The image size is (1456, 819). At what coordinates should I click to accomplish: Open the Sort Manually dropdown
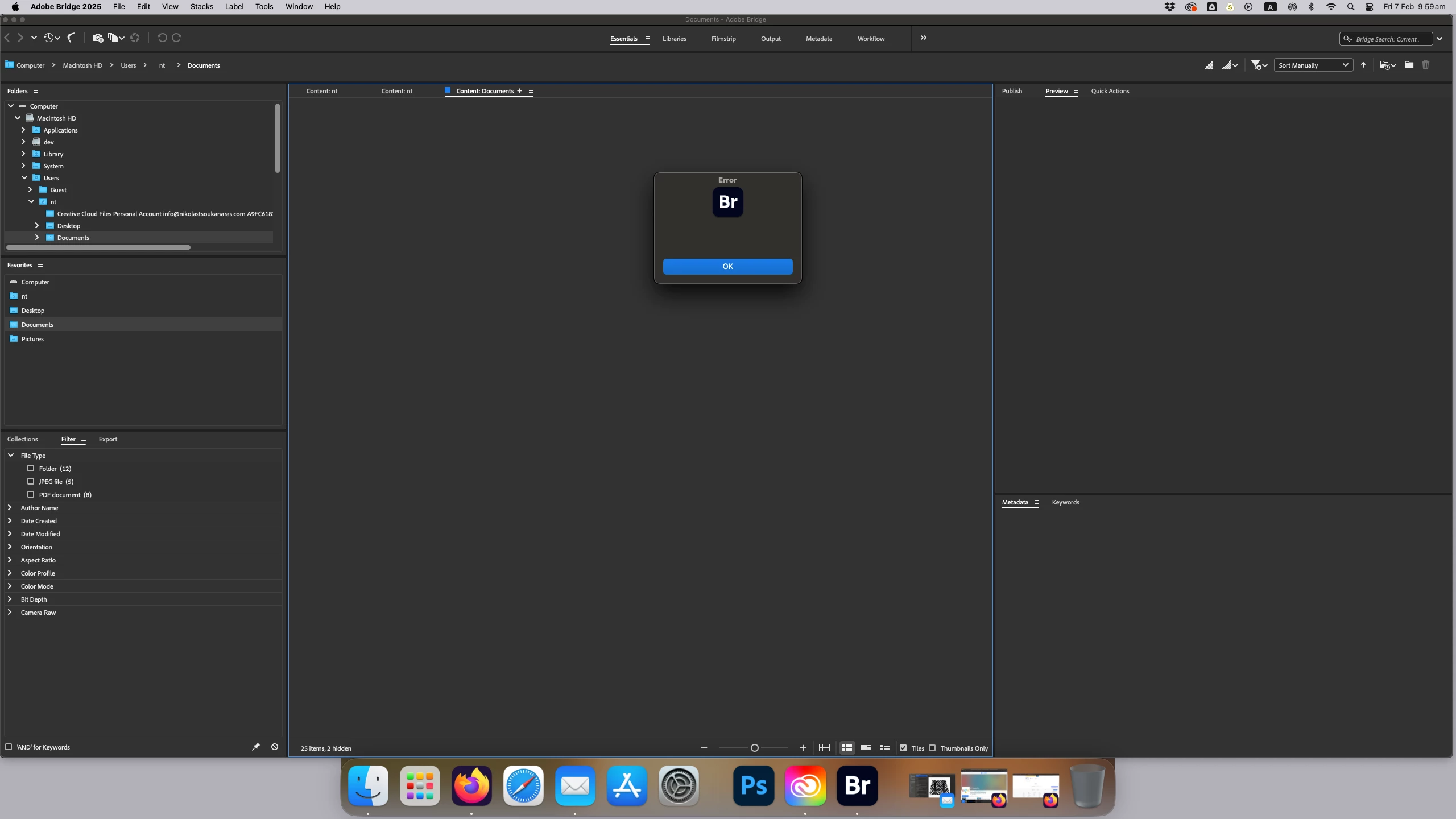tap(1313, 65)
